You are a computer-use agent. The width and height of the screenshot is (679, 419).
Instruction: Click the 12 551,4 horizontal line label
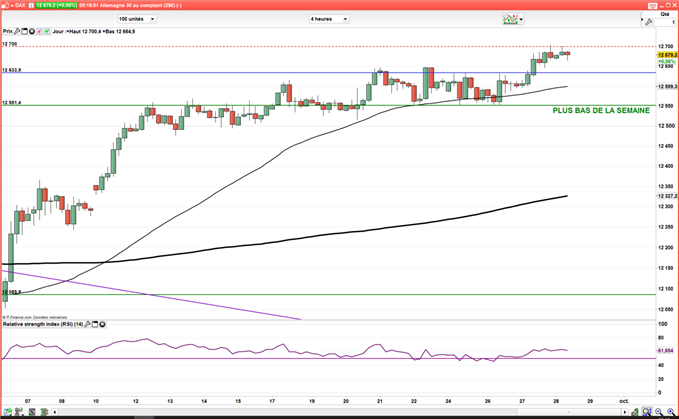pos(12,103)
